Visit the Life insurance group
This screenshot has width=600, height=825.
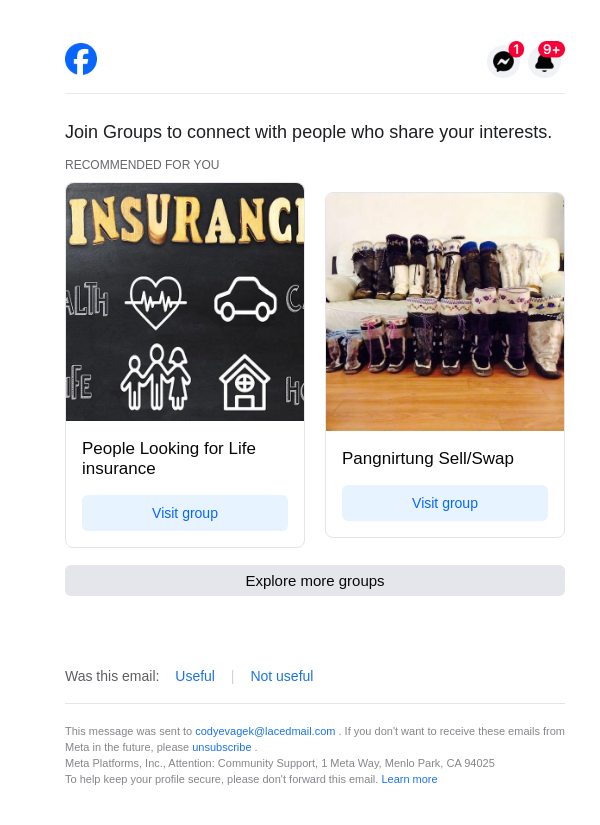pyautogui.click(x=185, y=513)
